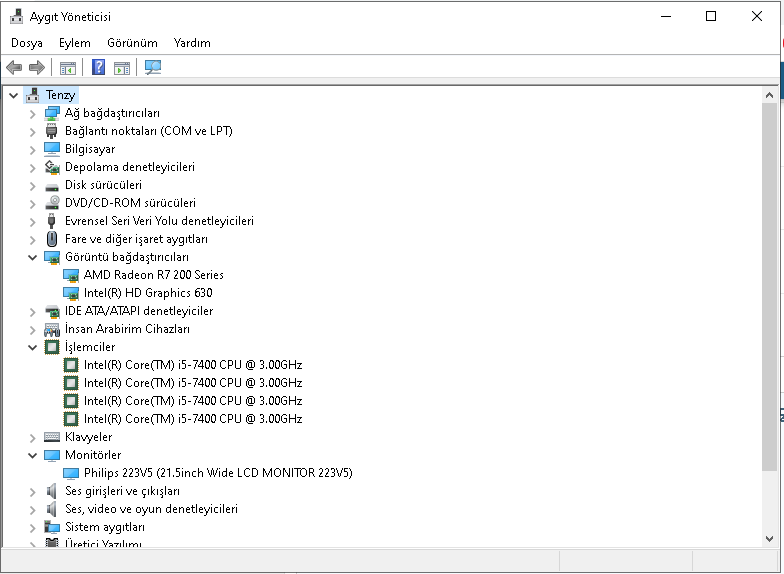Select the Bilgisayar category label
Screen dimensions: 784x574
(90, 149)
